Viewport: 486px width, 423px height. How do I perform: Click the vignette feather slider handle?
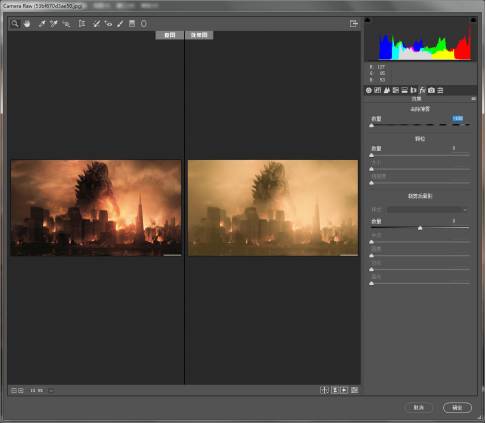click(x=372, y=269)
